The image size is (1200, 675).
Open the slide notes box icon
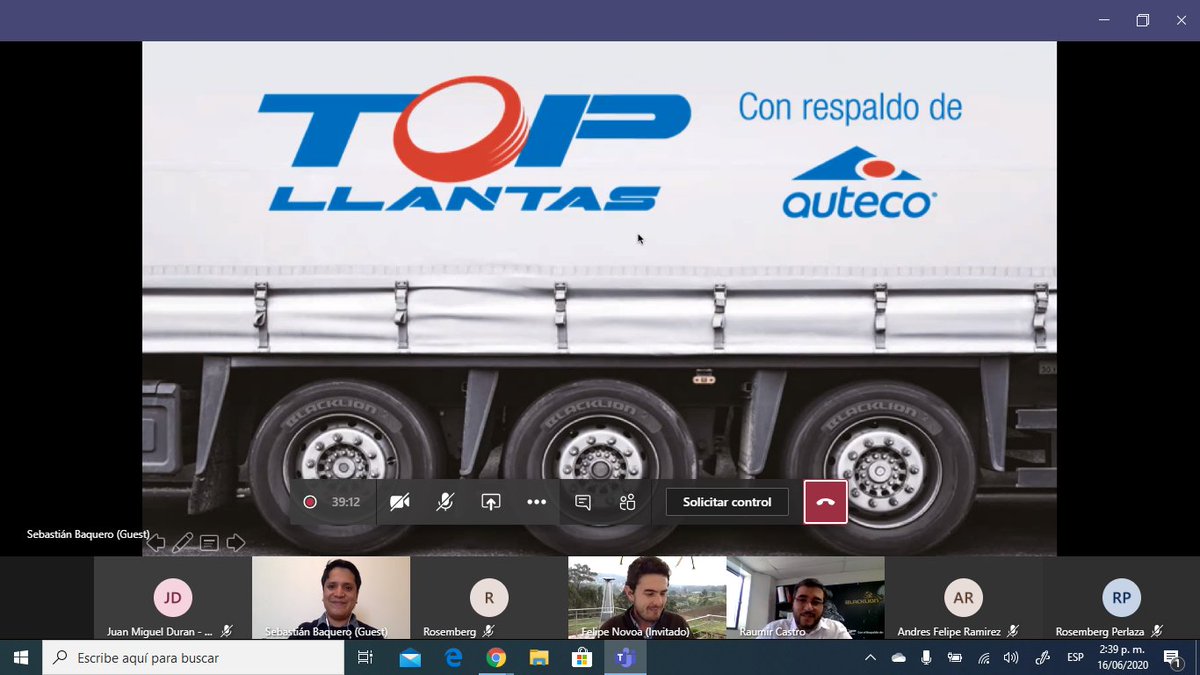coord(209,543)
